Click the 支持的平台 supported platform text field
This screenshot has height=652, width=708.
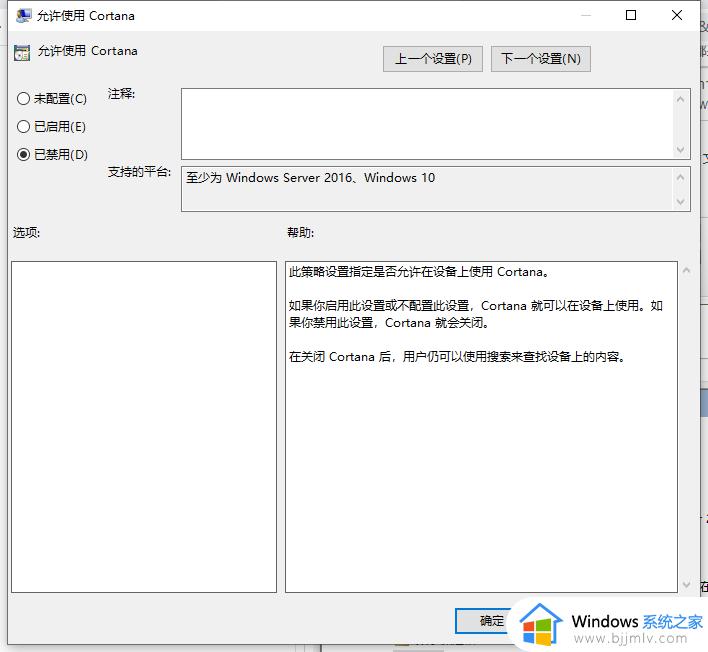427,189
